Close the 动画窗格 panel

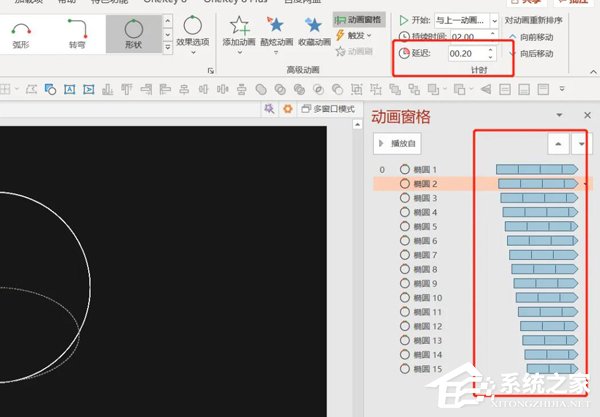[587, 115]
